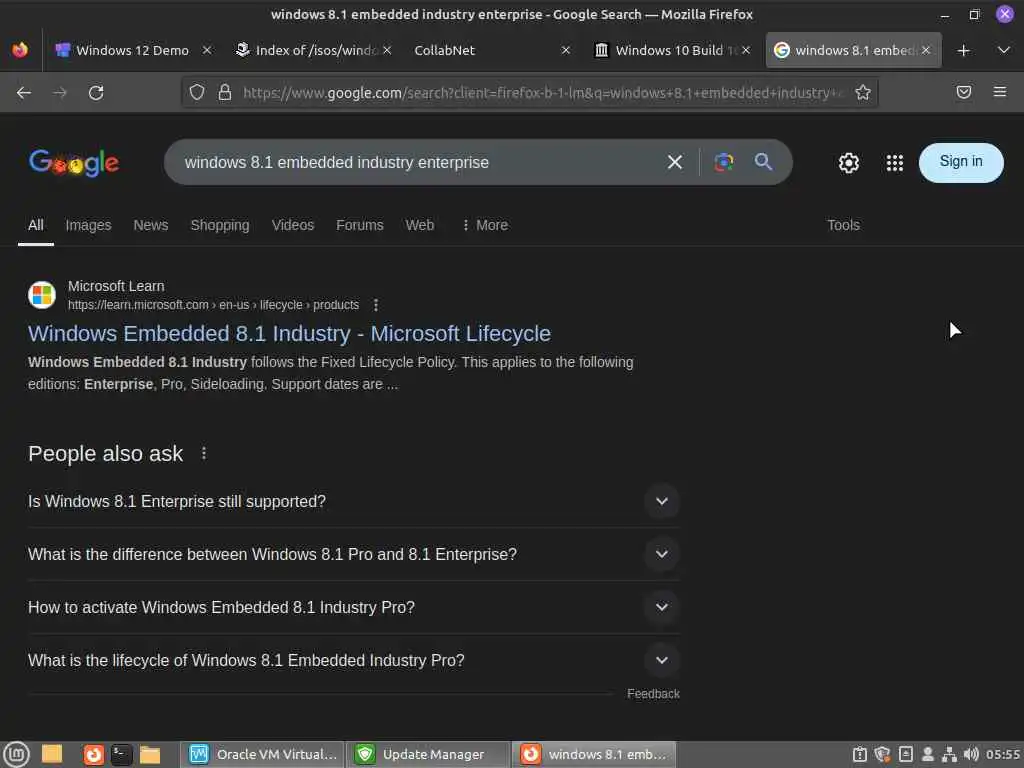
Task: Click the padlock site info icon
Action: pyautogui.click(x=225, y=92)
